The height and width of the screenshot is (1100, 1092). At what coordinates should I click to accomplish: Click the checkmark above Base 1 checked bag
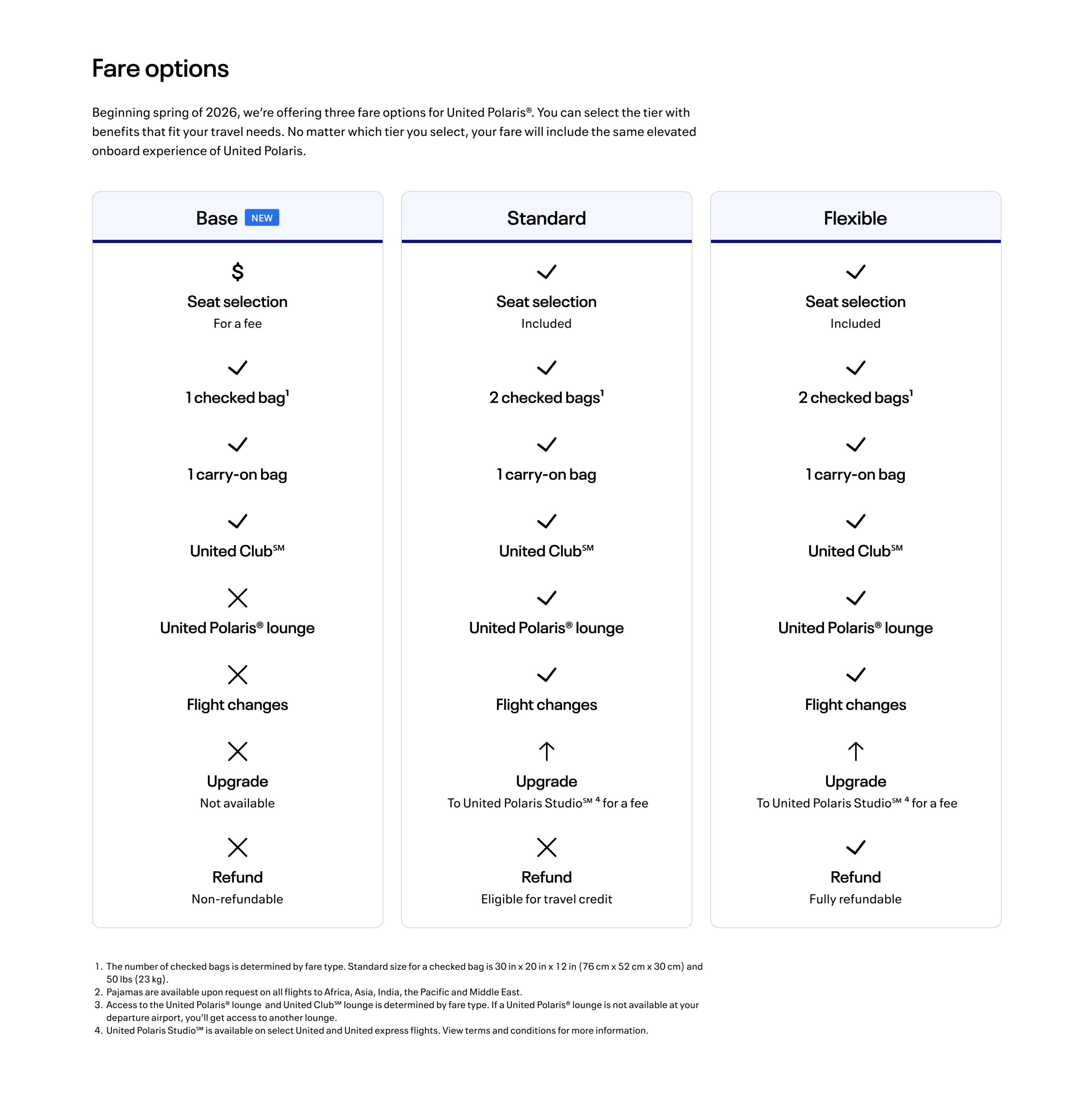coord(238,368)
